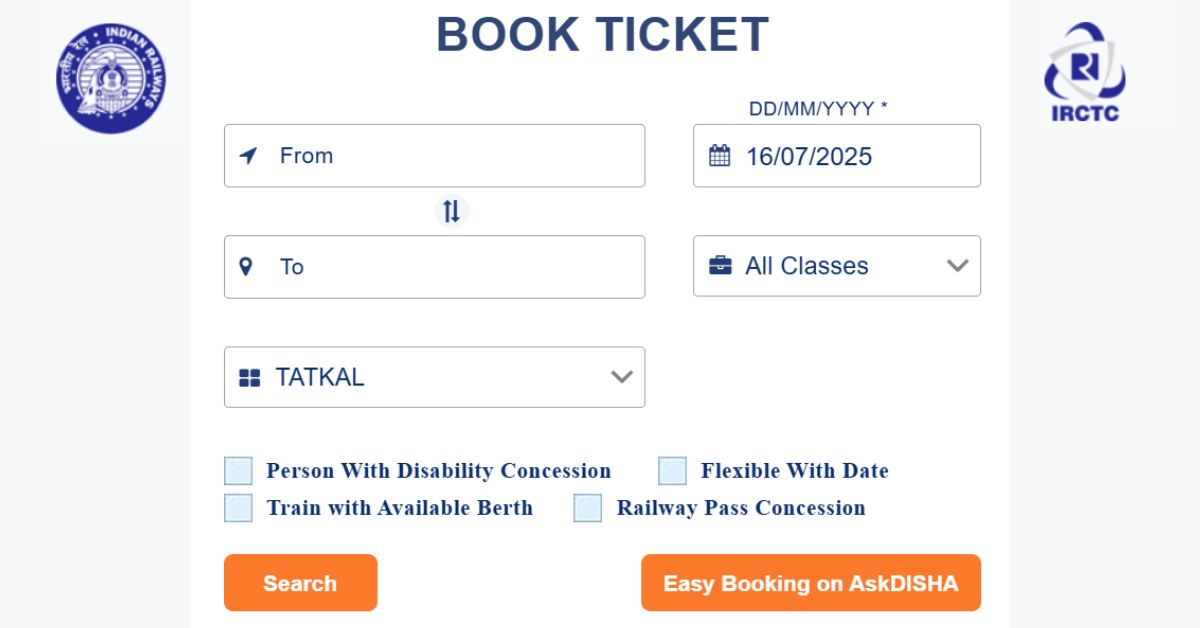Click the location pin icon beside To
1200x628 pixels.
pos(246,267)
